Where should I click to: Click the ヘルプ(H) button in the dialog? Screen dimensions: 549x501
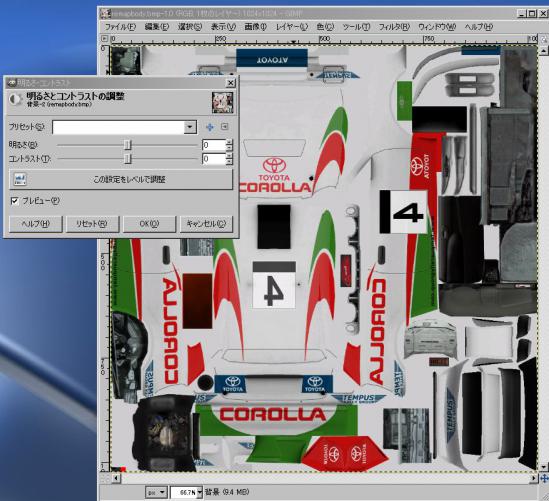(36, 224)
